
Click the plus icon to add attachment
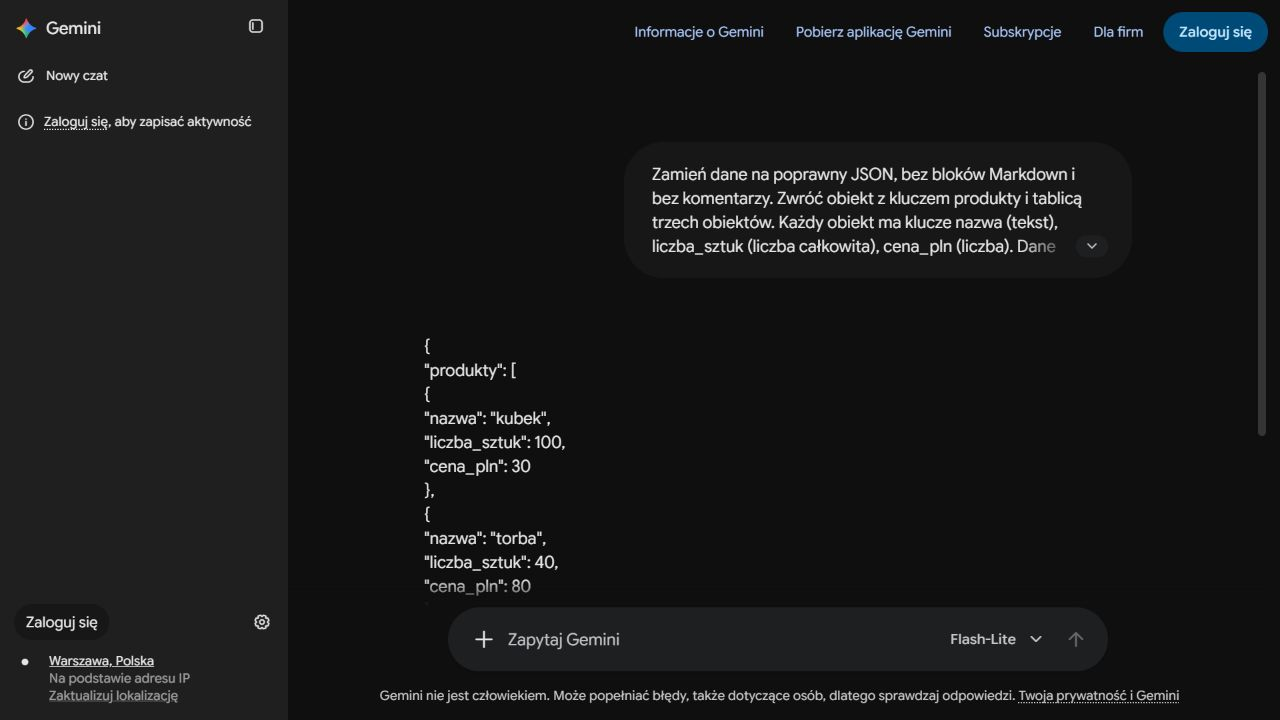coord(484,639)
